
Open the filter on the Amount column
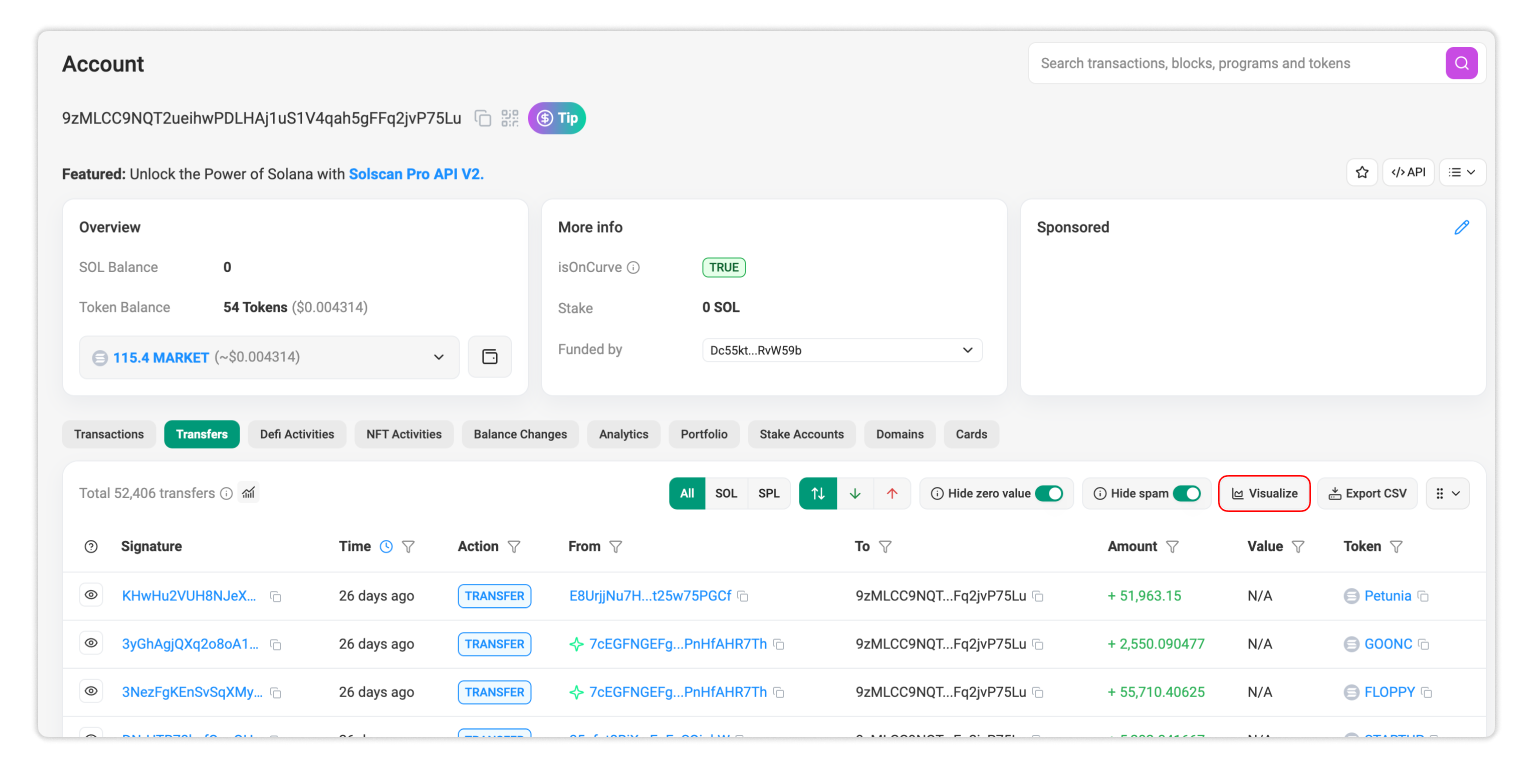(1172, 546)
